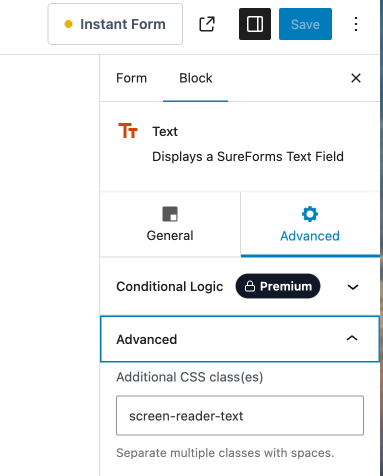Expand the Conditional Logic chevron
This screenshot has height=476, width=383.
click(x=353, y=287)
